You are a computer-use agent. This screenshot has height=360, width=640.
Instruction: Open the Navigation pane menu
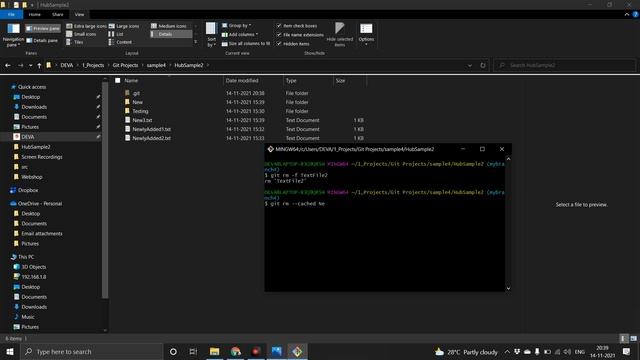point(13,35)
